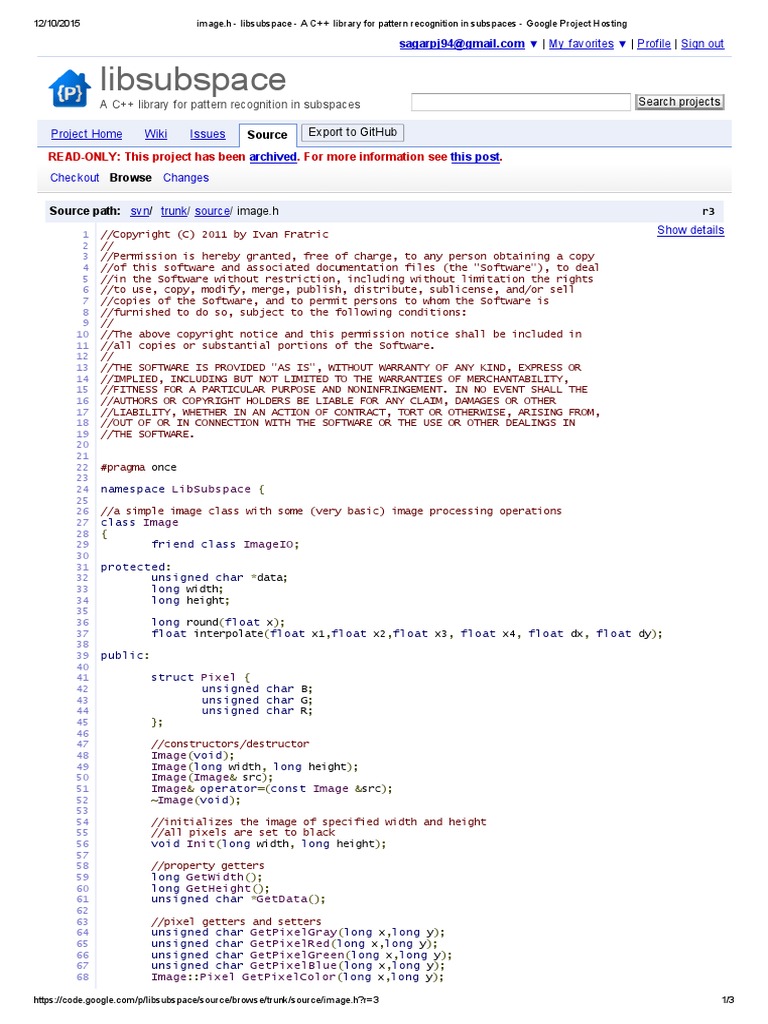Open the sagarpj94@gmail.com account link
The image size is (768, 1024).
(x=462, y=44)
